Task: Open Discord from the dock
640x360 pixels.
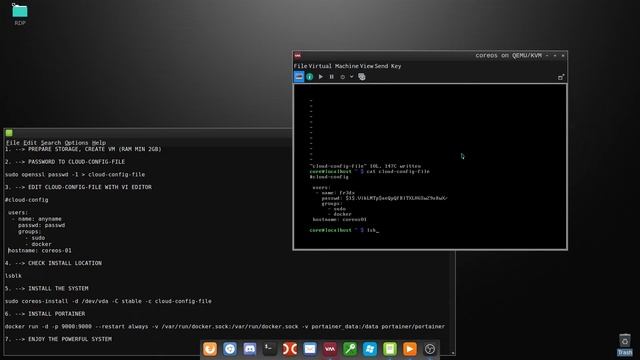Action: pyautogui.click(x=250, y=349)
